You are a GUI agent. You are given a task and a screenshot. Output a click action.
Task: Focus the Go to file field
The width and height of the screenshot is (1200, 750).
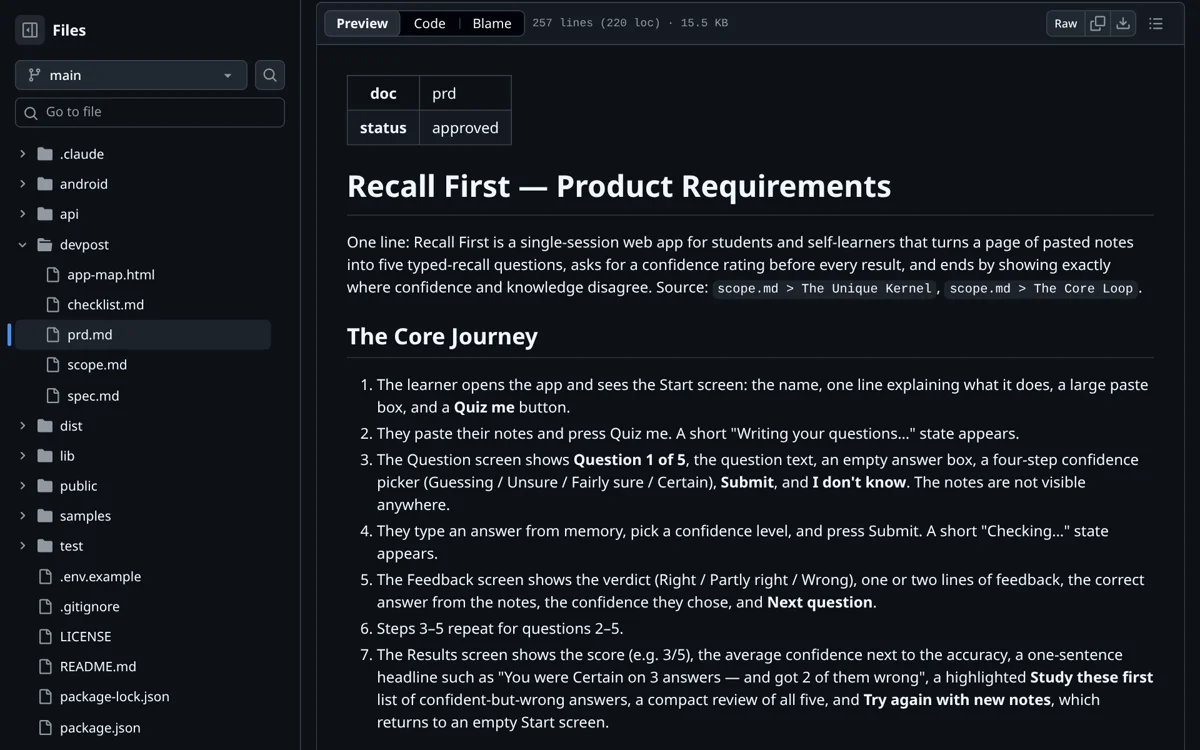tap(150, 112)
